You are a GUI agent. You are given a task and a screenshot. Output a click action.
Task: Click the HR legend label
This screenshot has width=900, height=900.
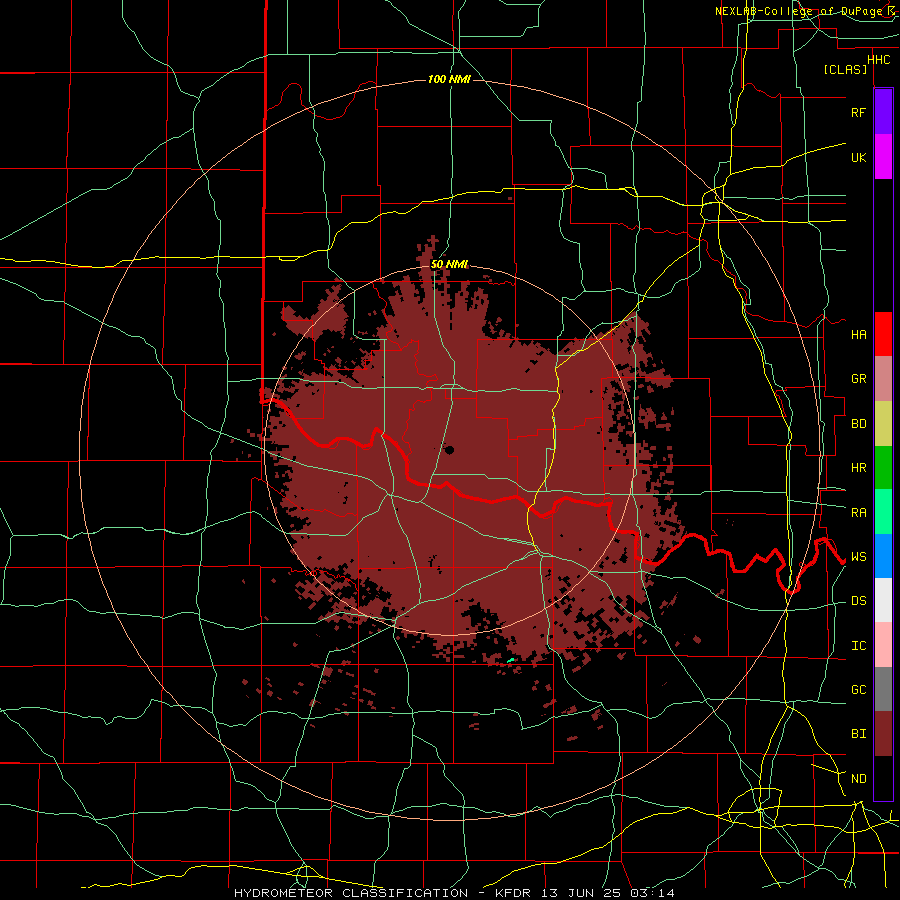coord(858,468)
